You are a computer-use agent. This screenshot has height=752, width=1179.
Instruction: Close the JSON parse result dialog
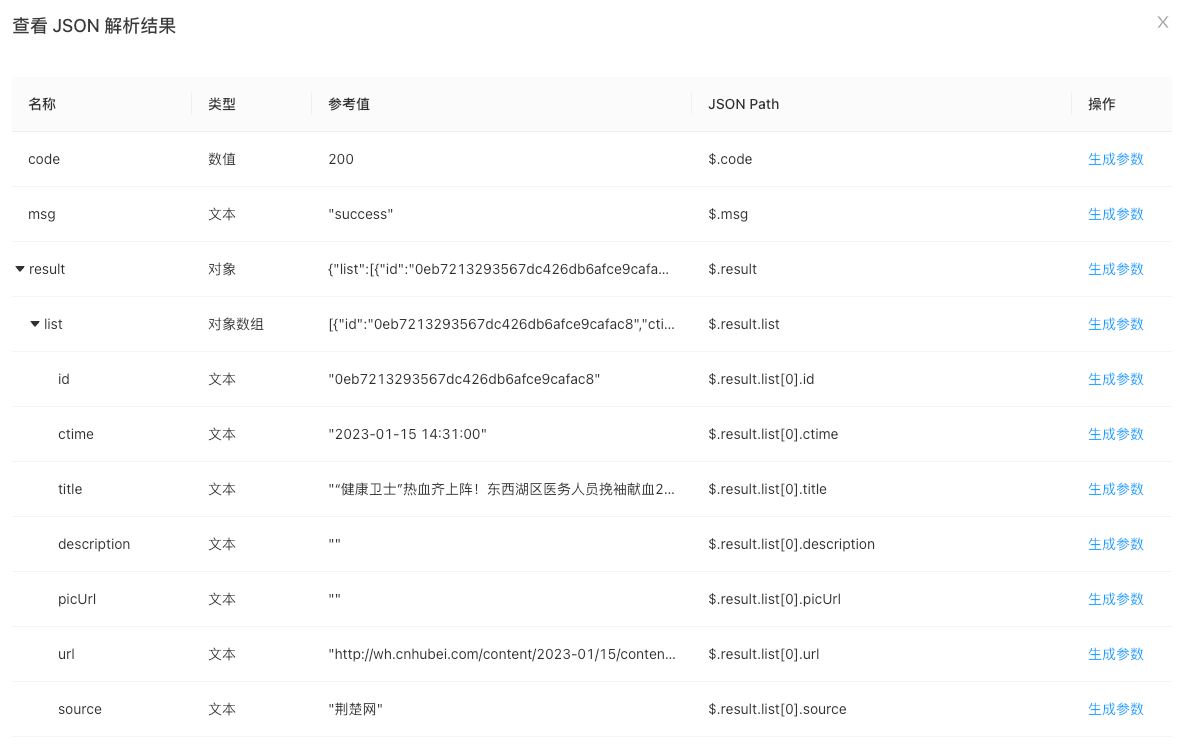1163,22
